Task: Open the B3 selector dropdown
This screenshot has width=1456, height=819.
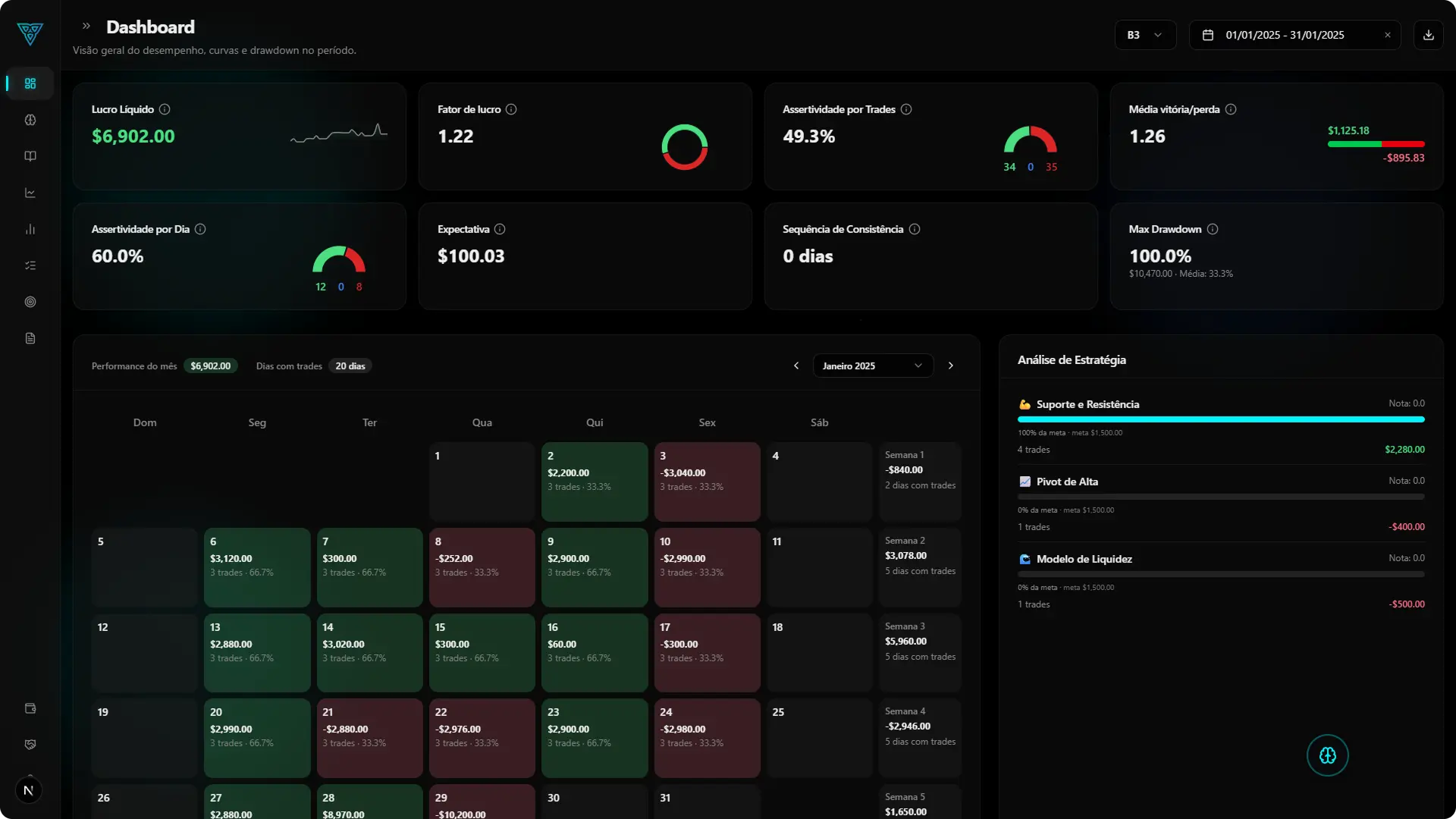Action: (1144, 35)
